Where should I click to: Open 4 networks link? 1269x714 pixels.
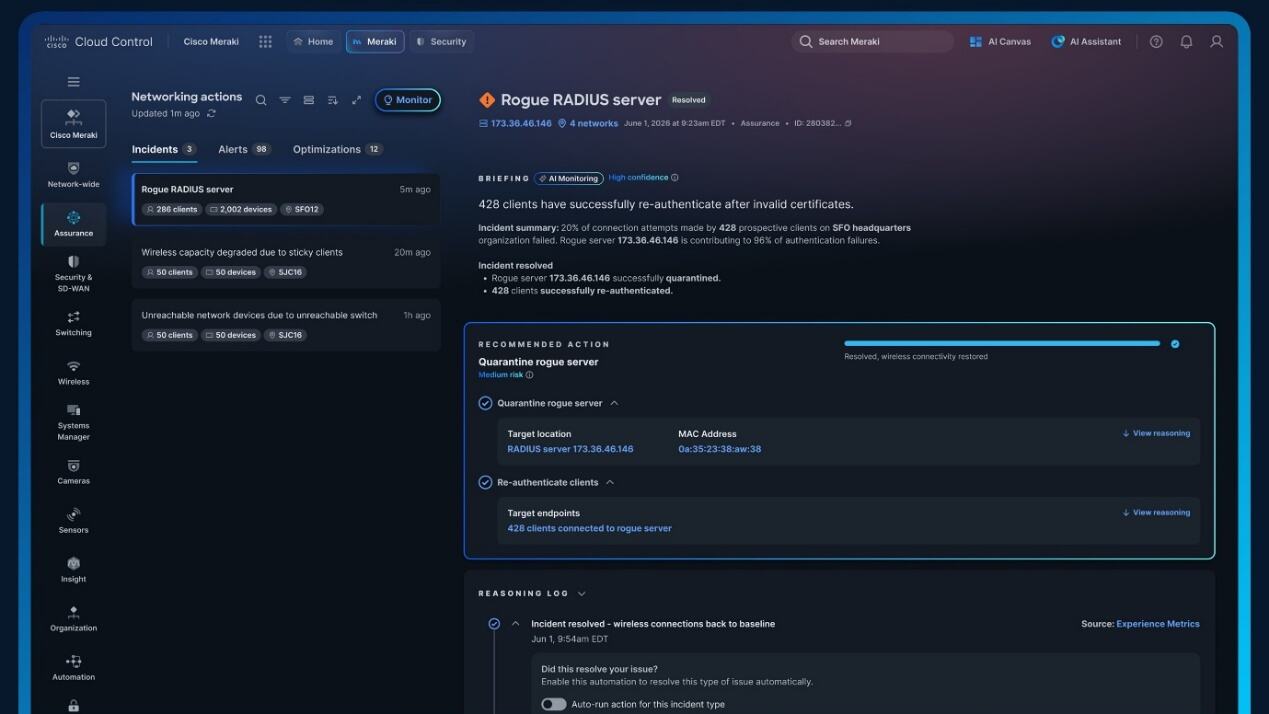pyautogui.click(x=588, y=124)
